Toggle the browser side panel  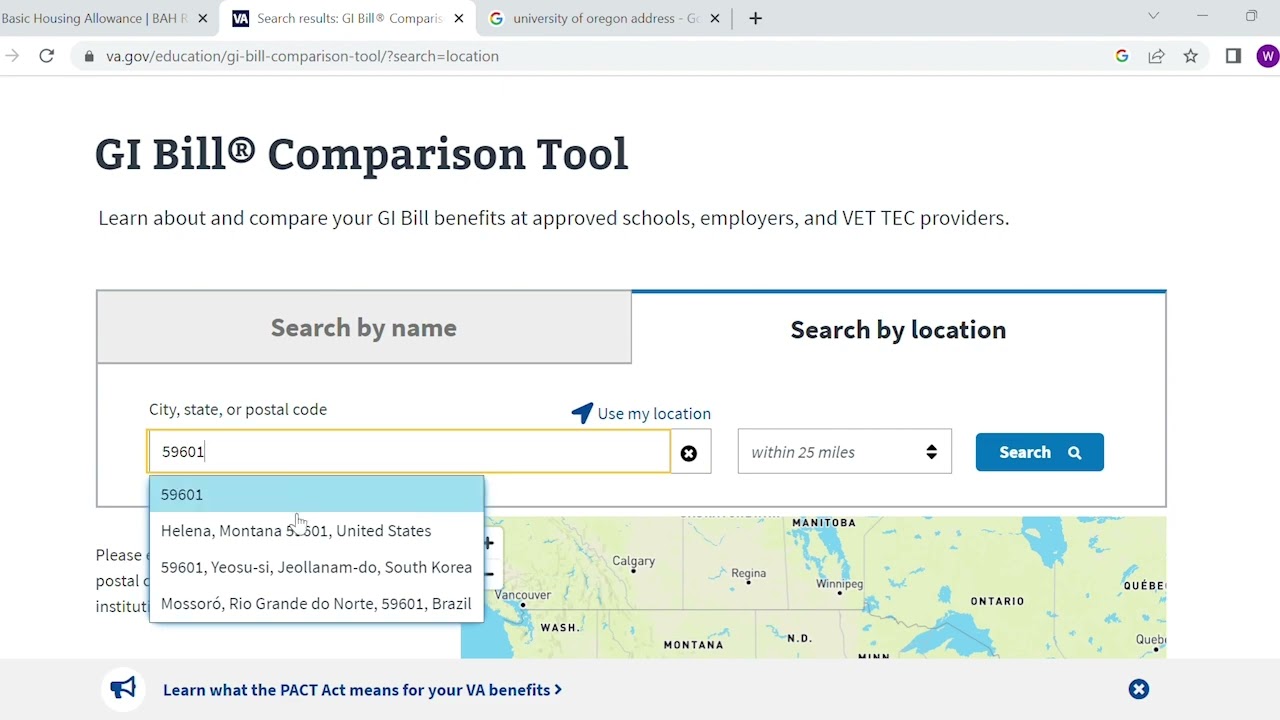click(x=1233, y=56)
